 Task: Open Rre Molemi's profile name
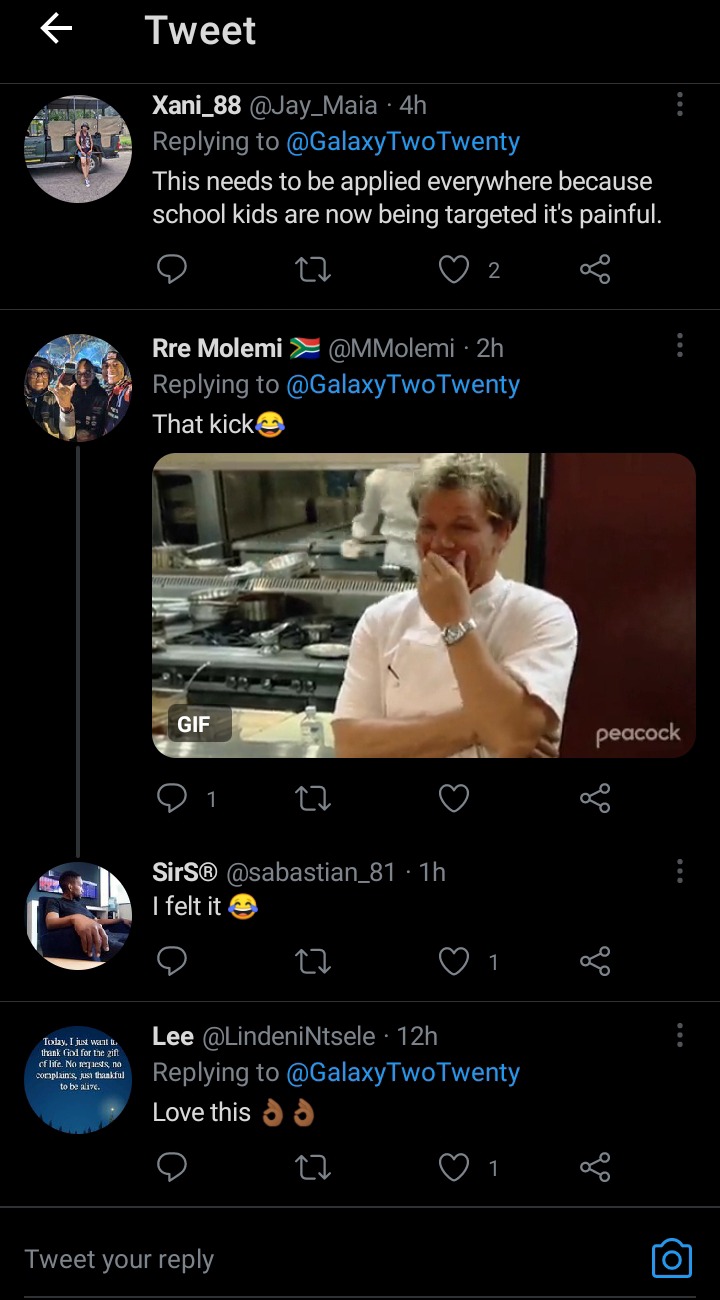coord(217,348)
